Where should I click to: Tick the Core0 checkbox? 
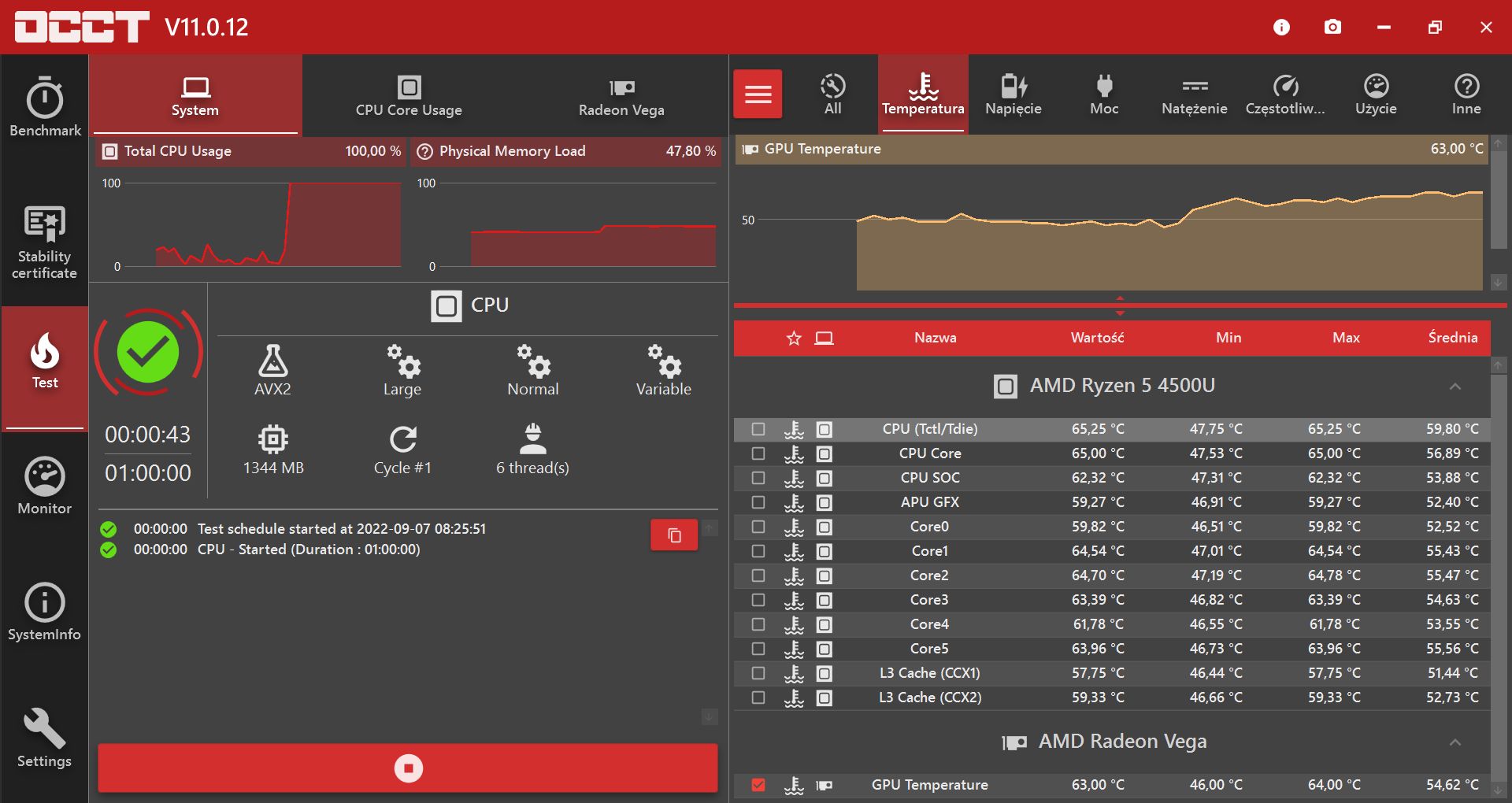tap(758, 527)
